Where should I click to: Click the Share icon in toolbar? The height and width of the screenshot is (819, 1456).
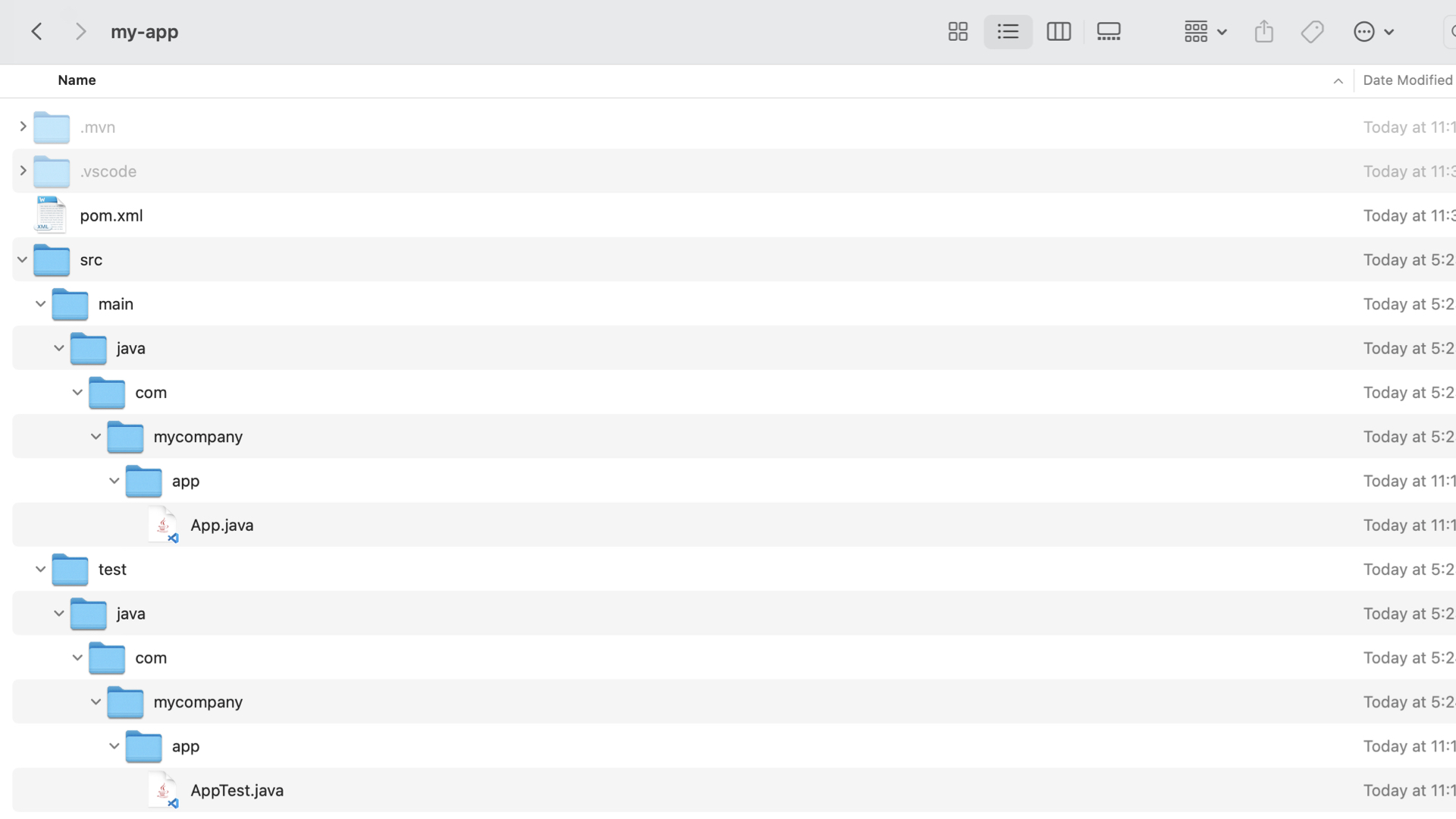click(1263, 32)
